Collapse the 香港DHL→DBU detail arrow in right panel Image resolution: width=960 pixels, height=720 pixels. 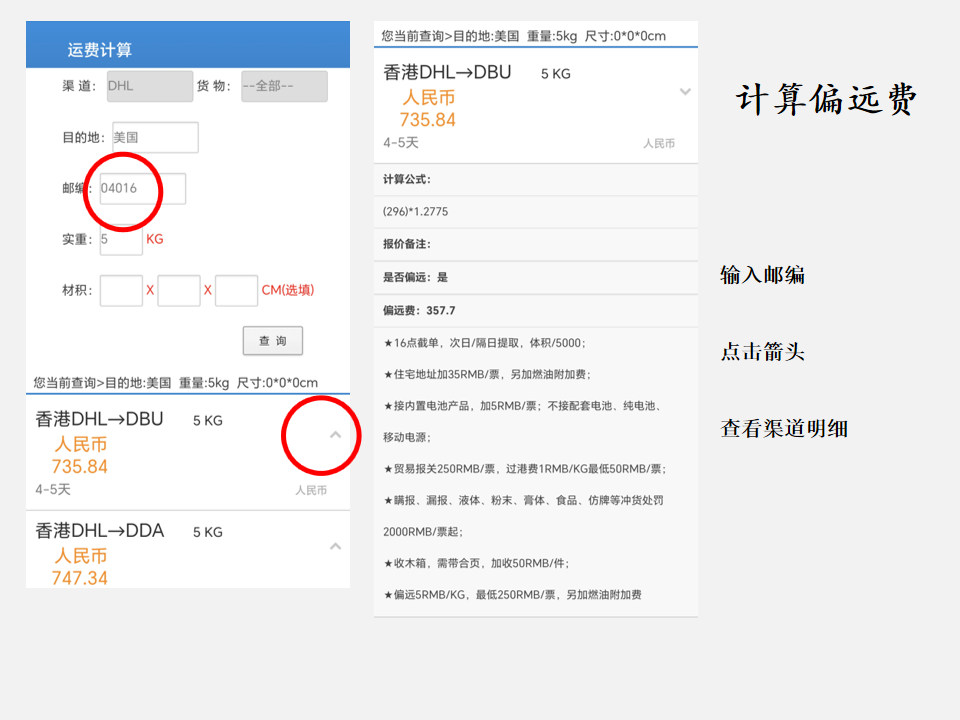point(685,92)
